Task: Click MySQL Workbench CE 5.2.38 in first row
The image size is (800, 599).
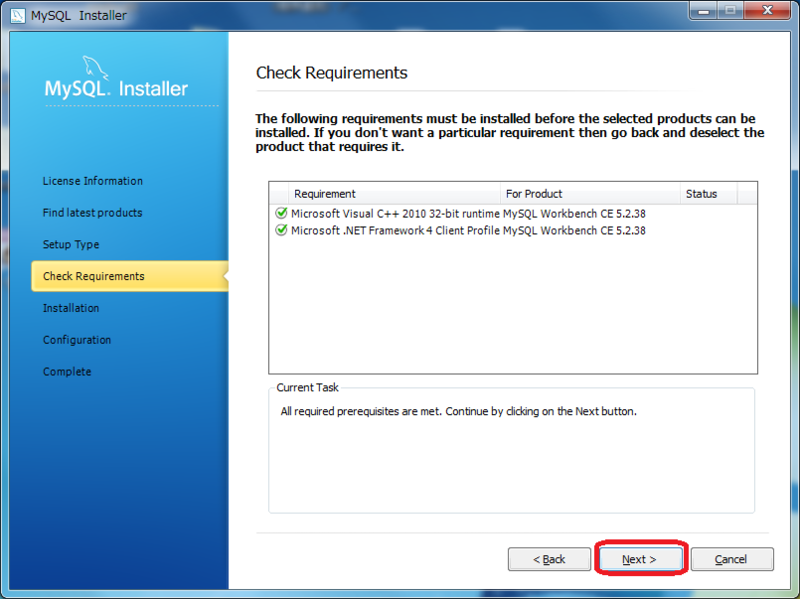Action: point(574,213)
